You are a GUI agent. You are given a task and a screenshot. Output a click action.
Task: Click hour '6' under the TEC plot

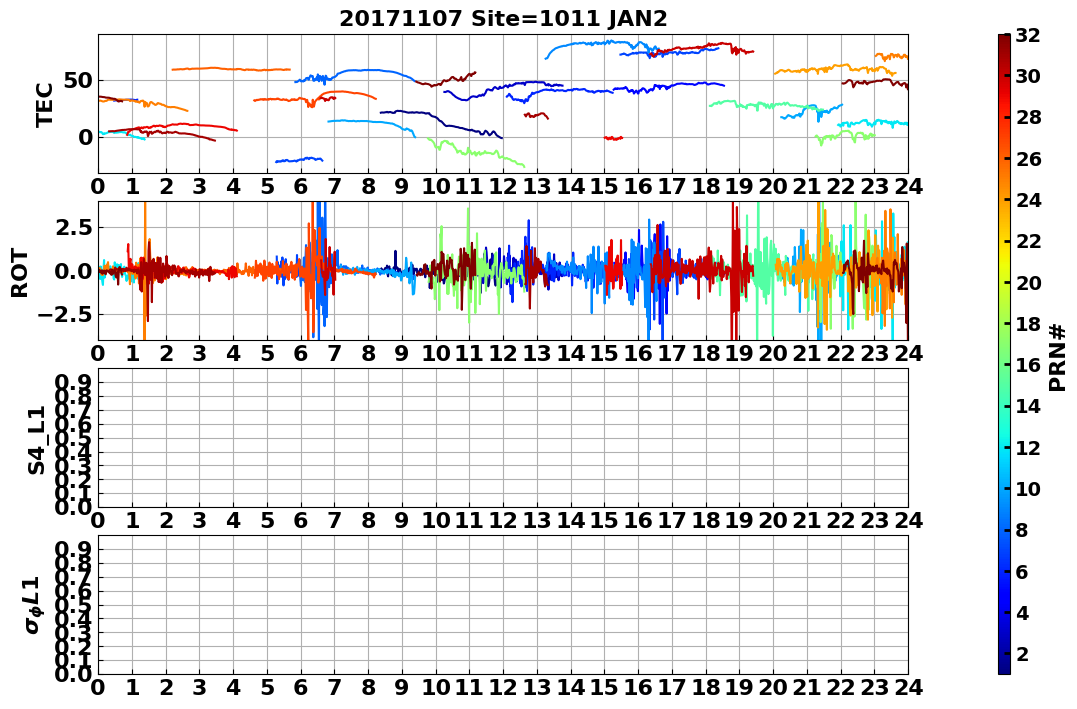[x=300, y=186]
